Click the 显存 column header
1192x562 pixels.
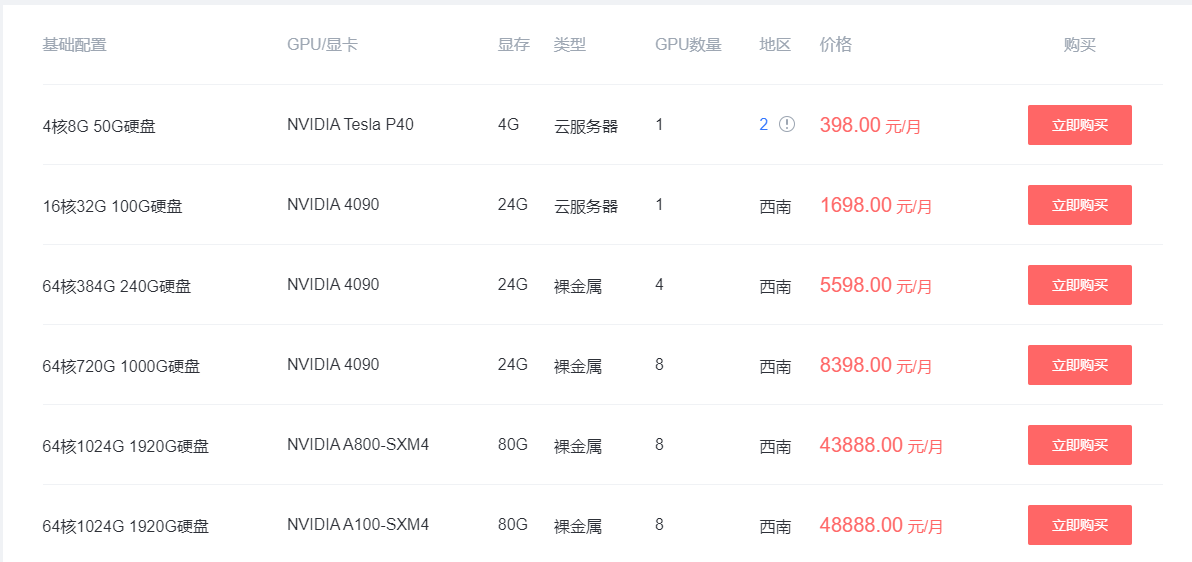pos(514,45)
